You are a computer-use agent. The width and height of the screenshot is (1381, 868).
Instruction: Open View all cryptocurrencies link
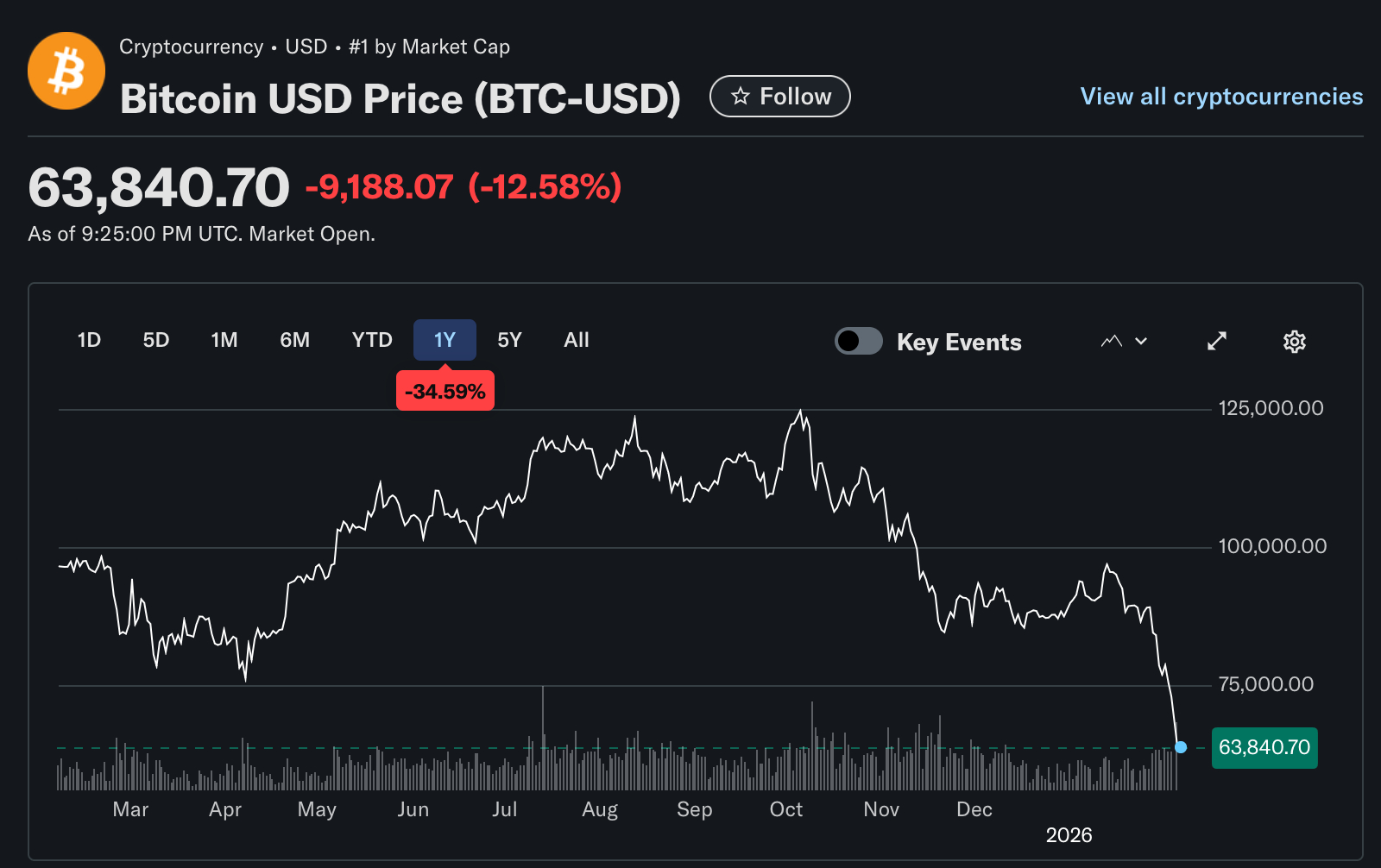click(x=1221, y=97)
